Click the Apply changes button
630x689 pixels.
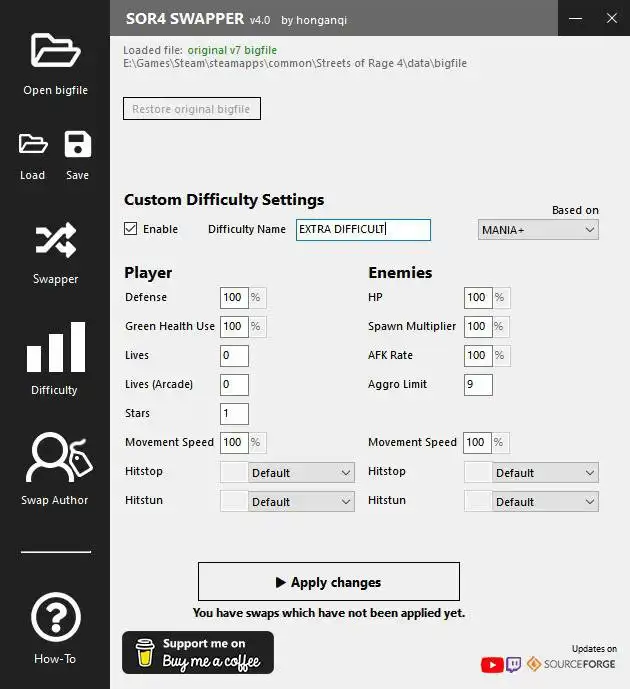point(329,581)
